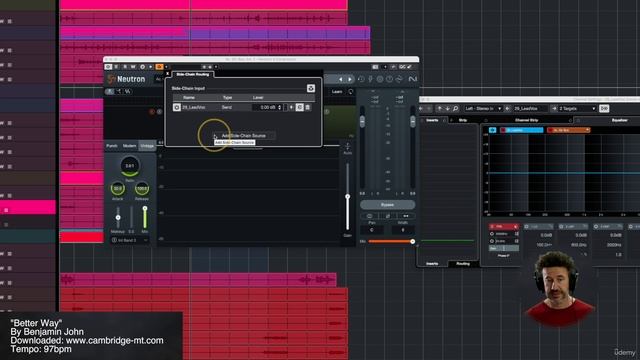The width and height of the screenshot is (640, 360).
Task: Click the Attack knob in Neutron
Action: pyautogui.click(x=118, y=189)
